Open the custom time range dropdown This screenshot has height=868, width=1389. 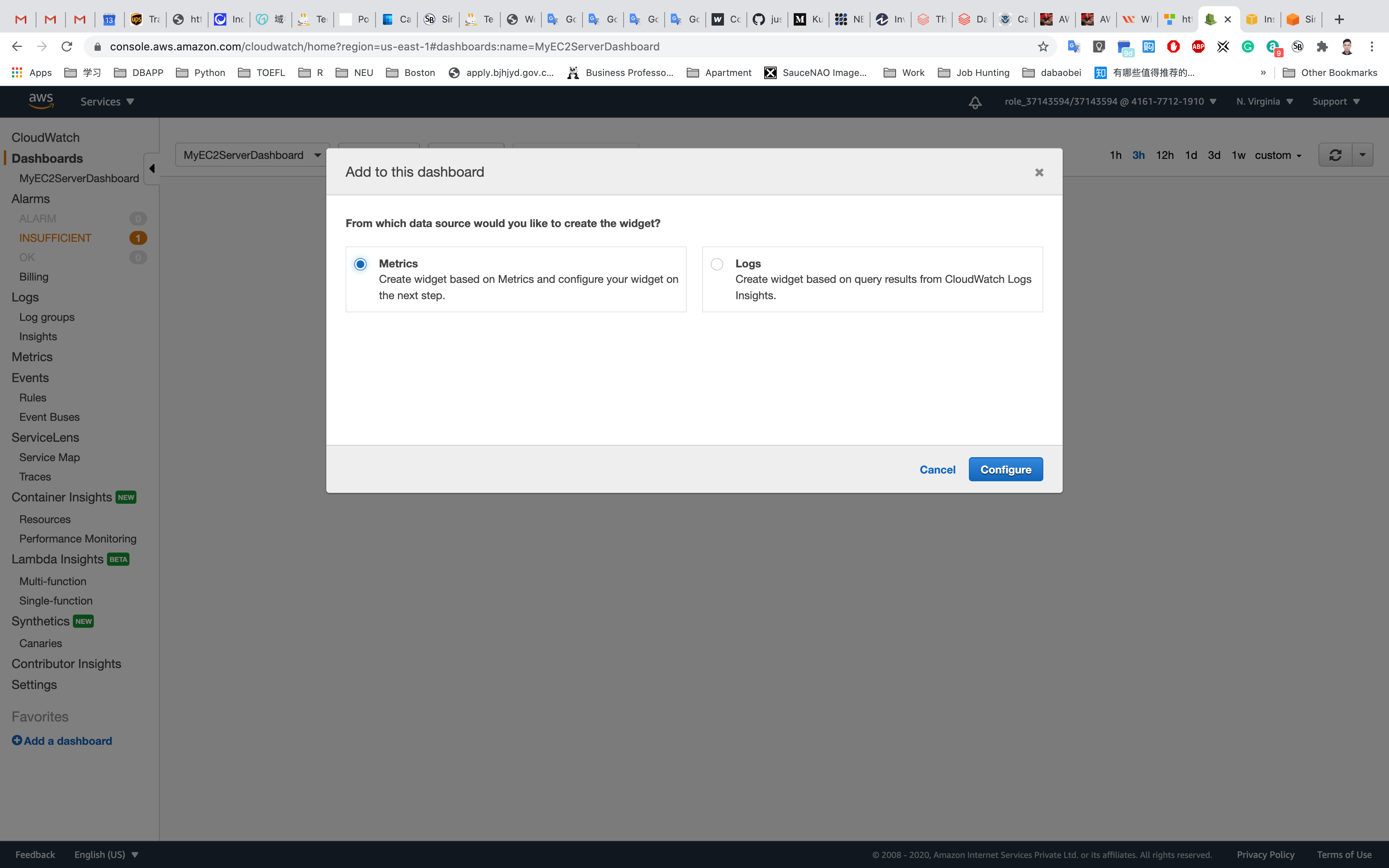pyautogui.click(x=1278, y=155)
